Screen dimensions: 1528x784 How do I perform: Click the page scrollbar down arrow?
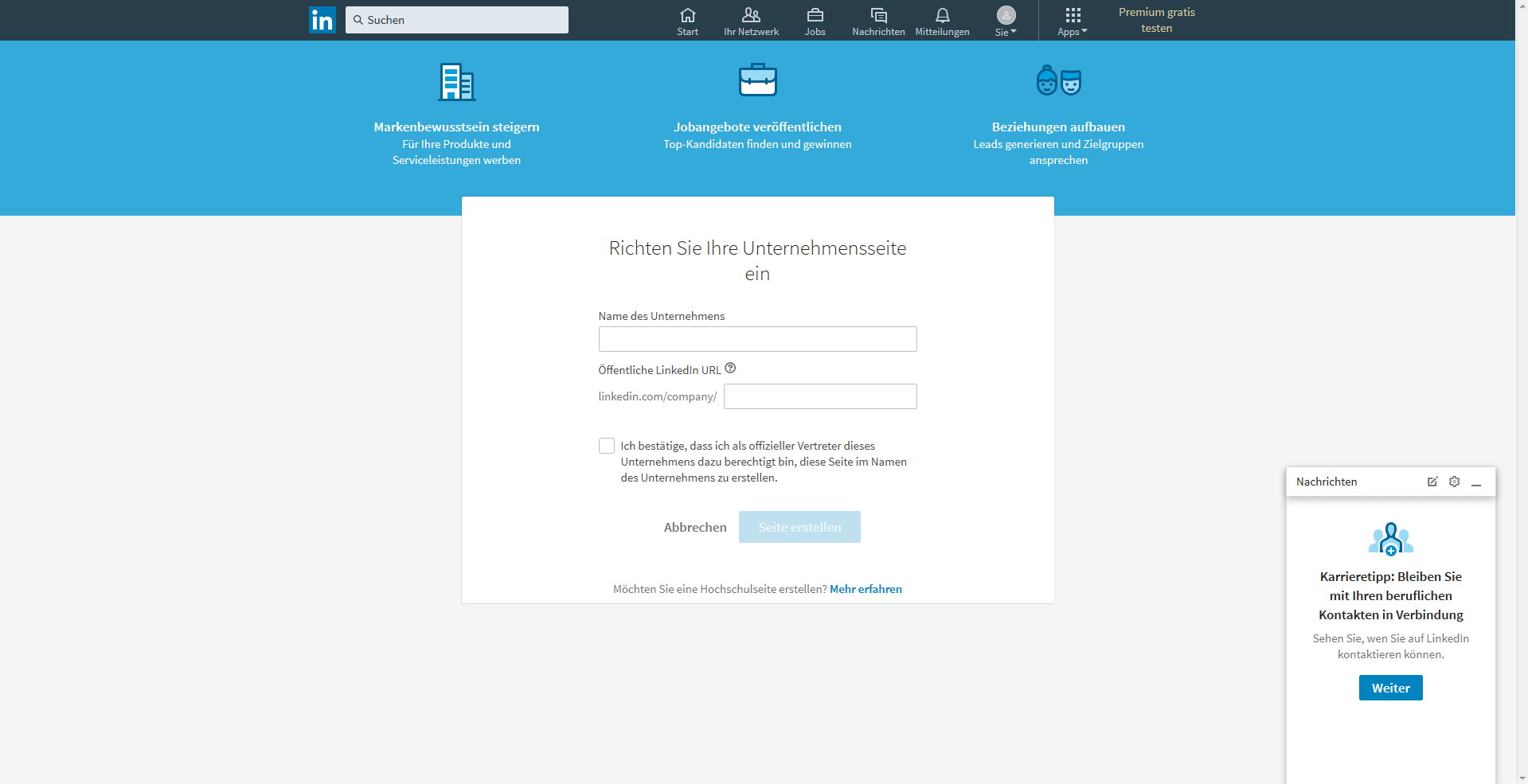click(1522, 778)
